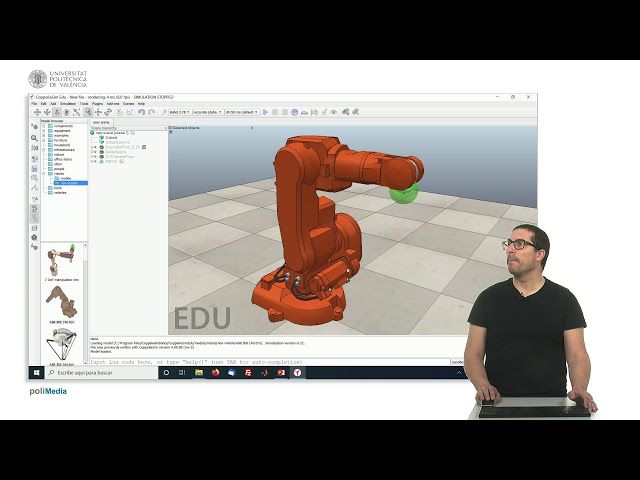Open the File menu

point(34,104)
